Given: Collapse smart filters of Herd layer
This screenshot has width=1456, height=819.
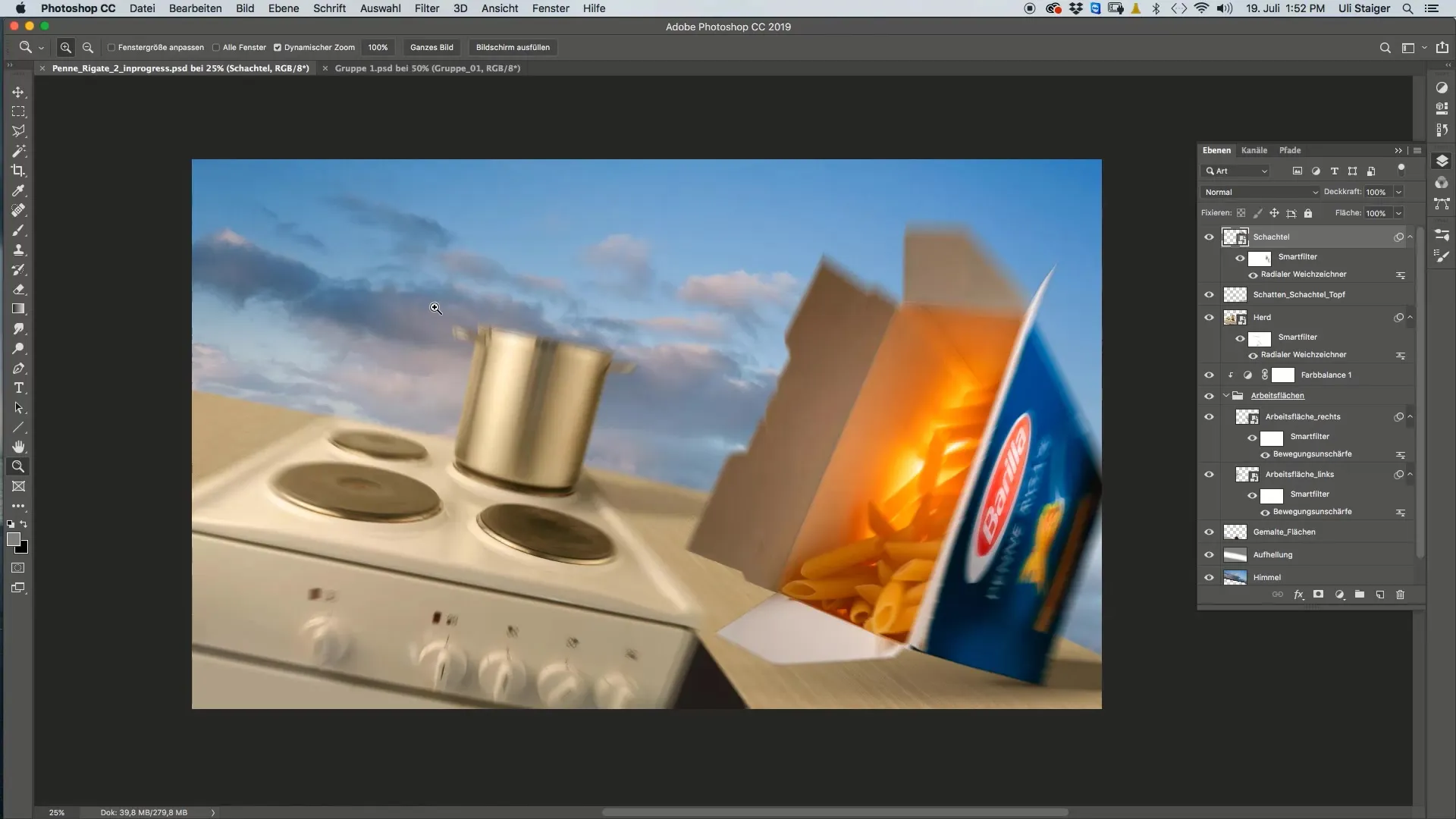Looking at the screenshot, I should click(x=1410, y=317).
